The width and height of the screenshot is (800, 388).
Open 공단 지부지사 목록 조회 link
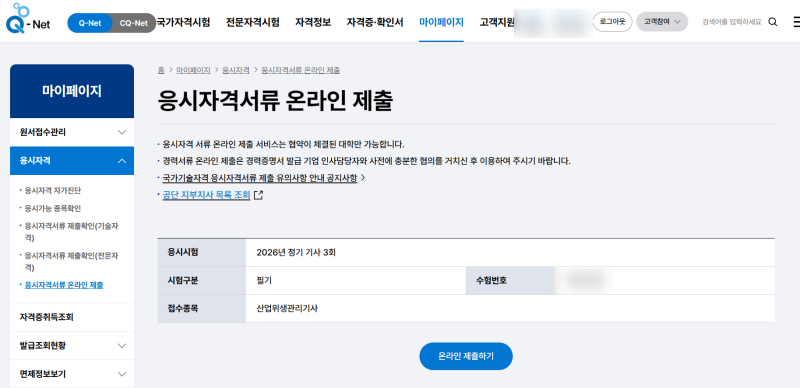click(206, 195)
